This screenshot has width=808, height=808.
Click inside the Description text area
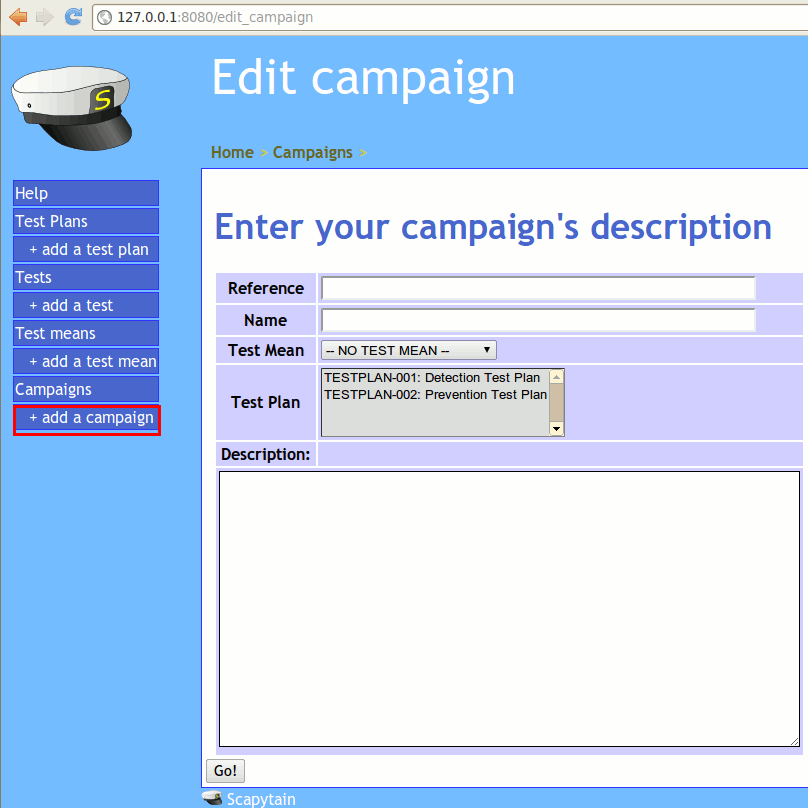(509, 608)
